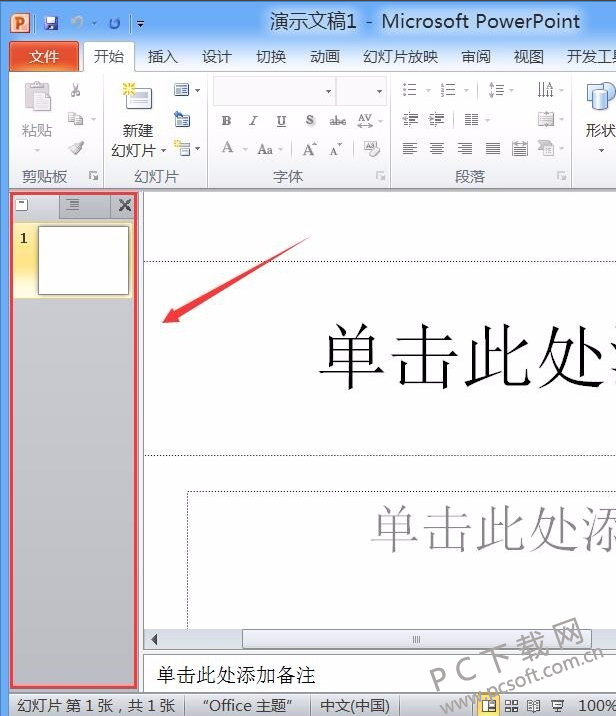Image resolution: width=616 pixels, height=716 pixels.
Task: Open the 字体 dialog launcher
Action: tap(380, 176)
